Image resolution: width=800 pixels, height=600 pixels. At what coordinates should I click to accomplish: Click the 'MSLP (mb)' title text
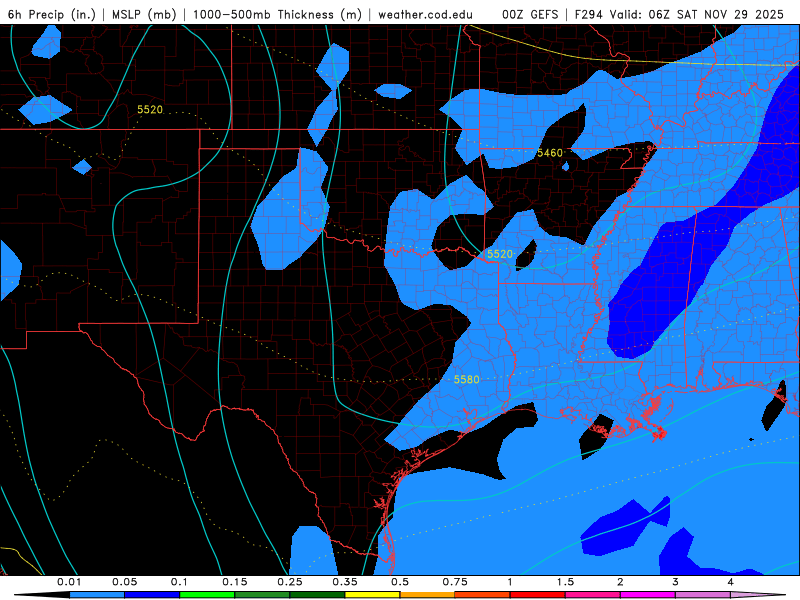[x=144, y=14]
